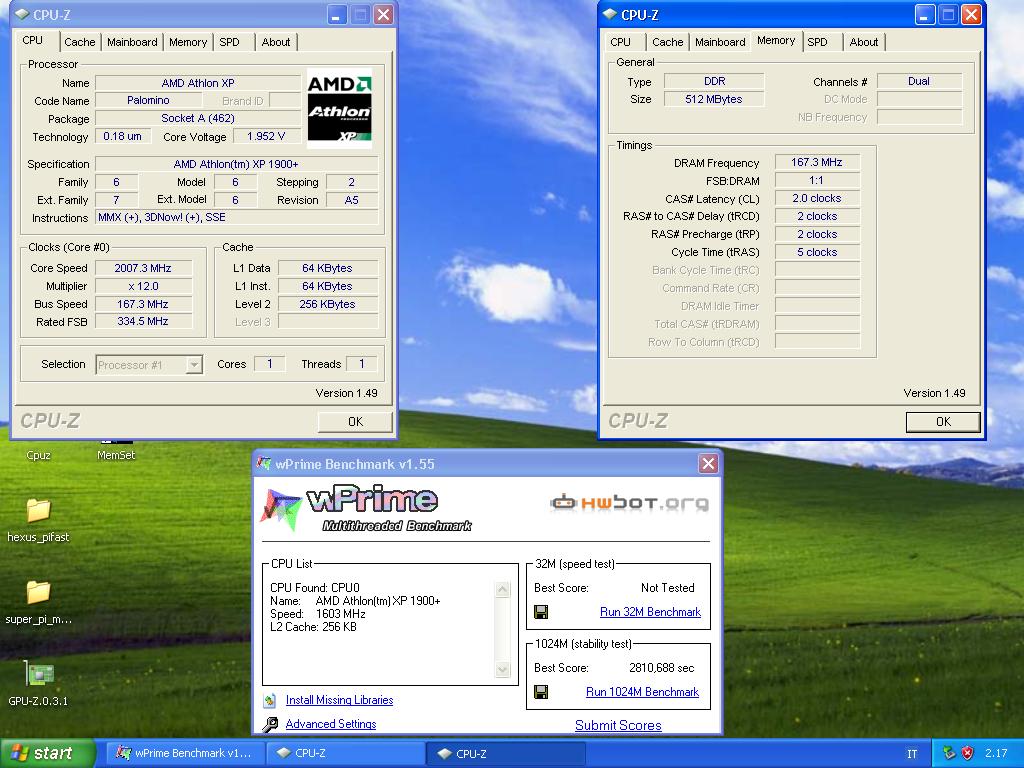The image size is (1024, 768).
Task: Activate the second CPU-Z taskbar button
Action: point(505,753)
